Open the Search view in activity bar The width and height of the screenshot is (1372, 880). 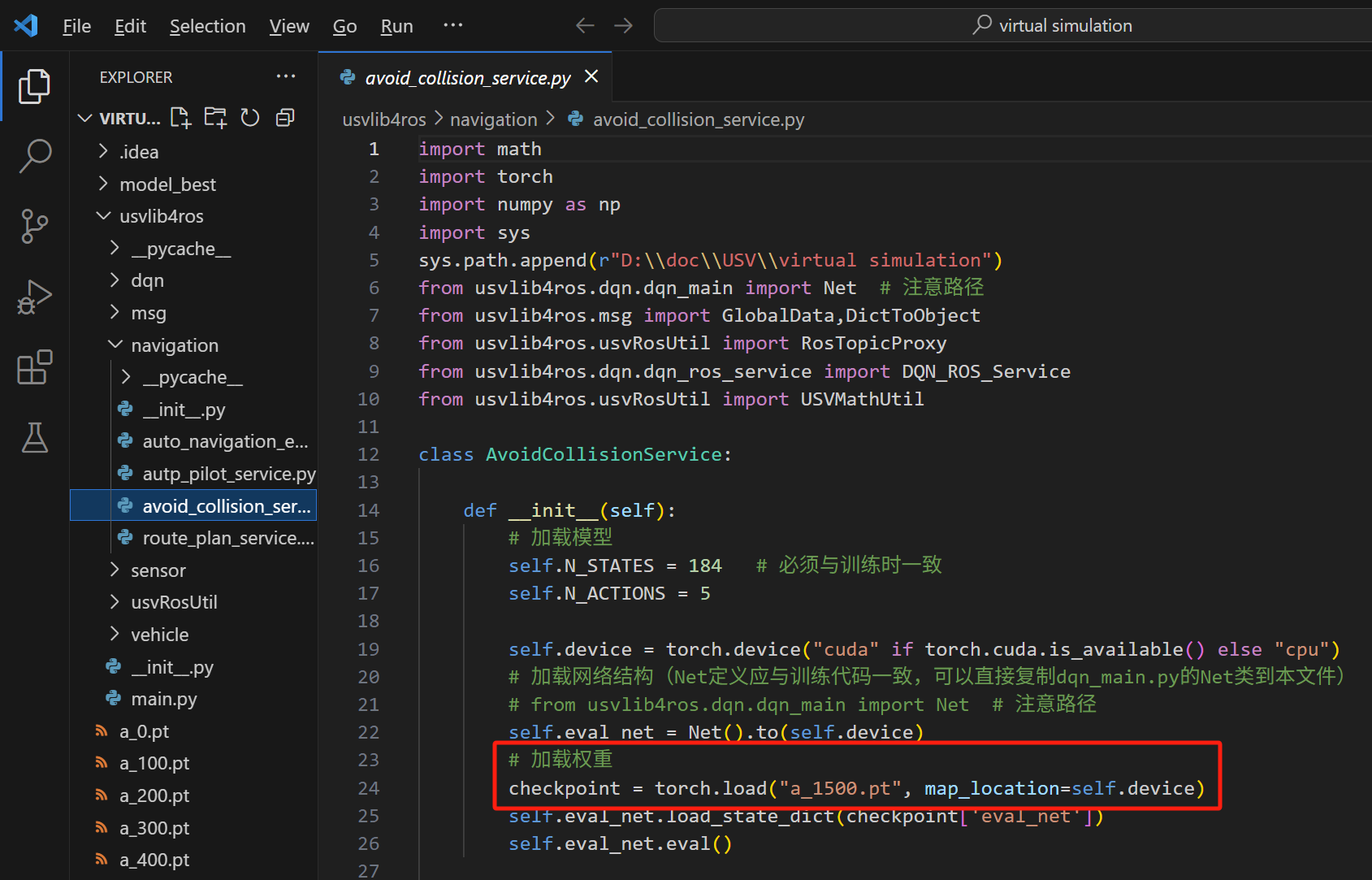tap(34, 155)
